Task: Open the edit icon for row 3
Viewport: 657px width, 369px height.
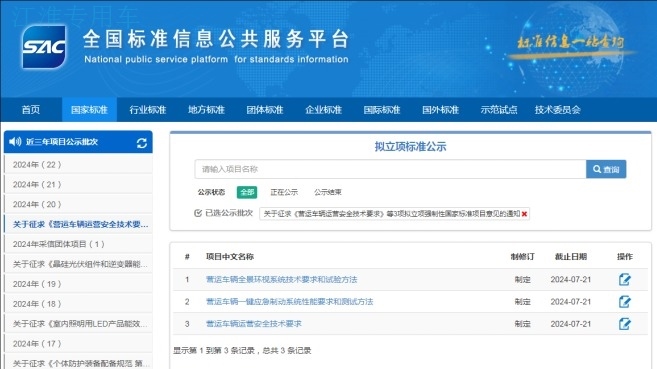Action: point(624,324)
